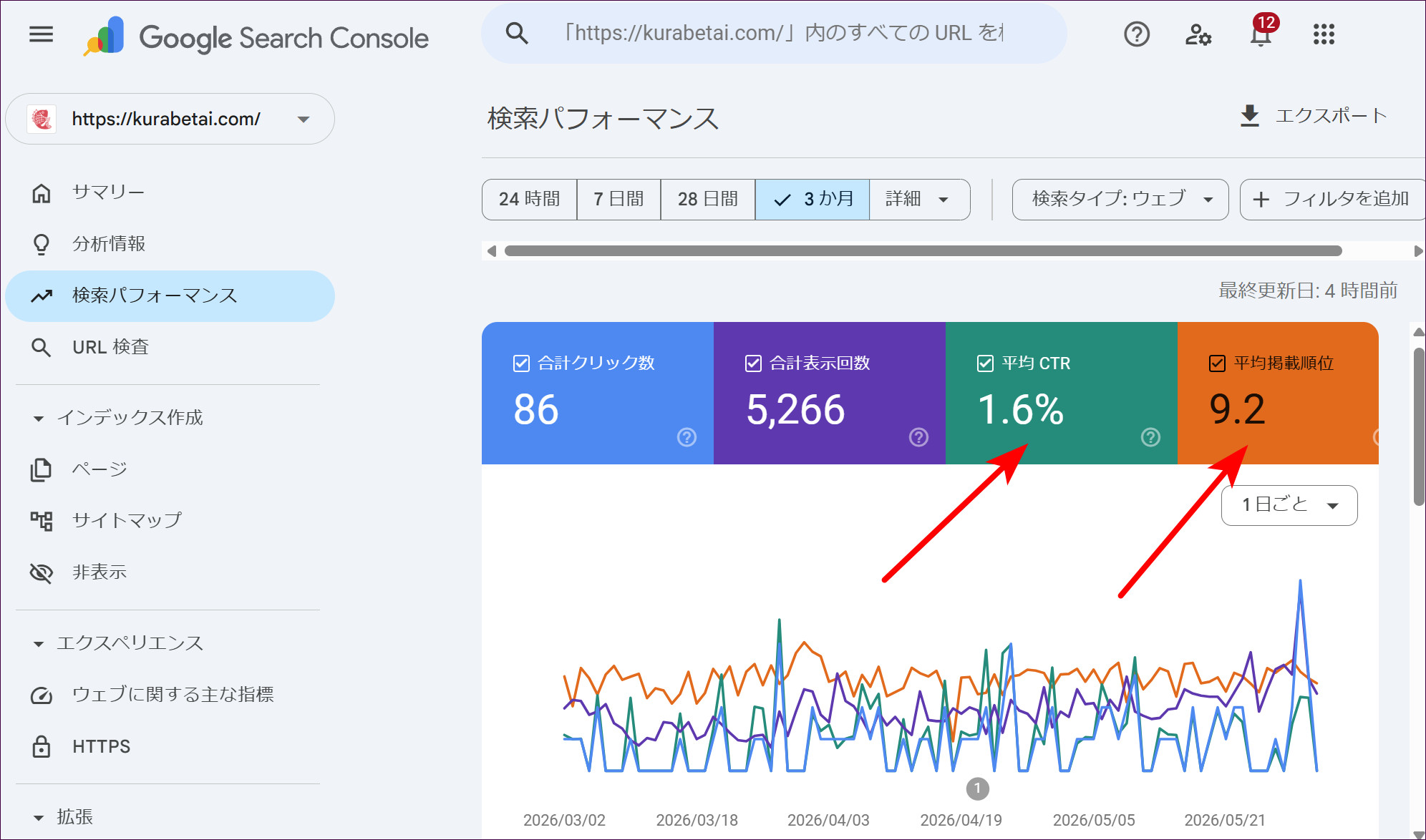This screenshot has height=840, width=1426.
Task: Click the export download icon
Action: coord(1249,116)
